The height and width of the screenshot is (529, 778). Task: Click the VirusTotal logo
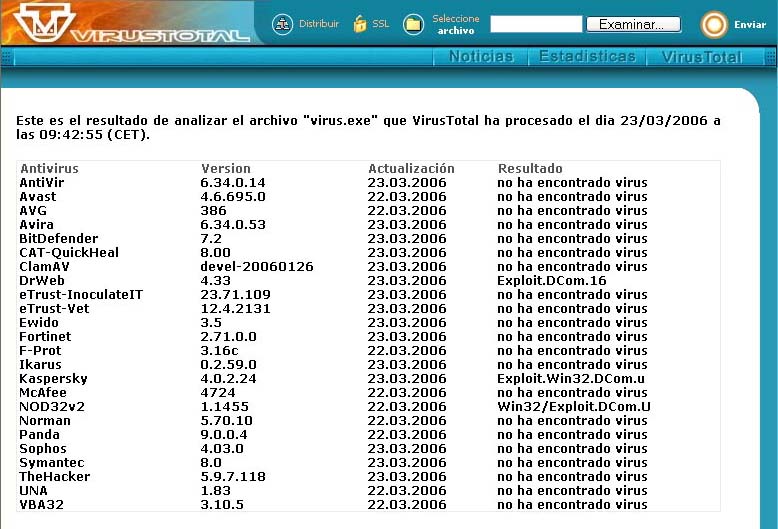(131, 23)
